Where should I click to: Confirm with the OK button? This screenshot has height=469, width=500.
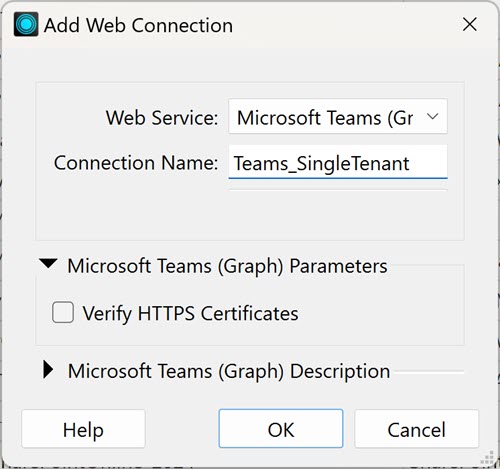[281, 429]
